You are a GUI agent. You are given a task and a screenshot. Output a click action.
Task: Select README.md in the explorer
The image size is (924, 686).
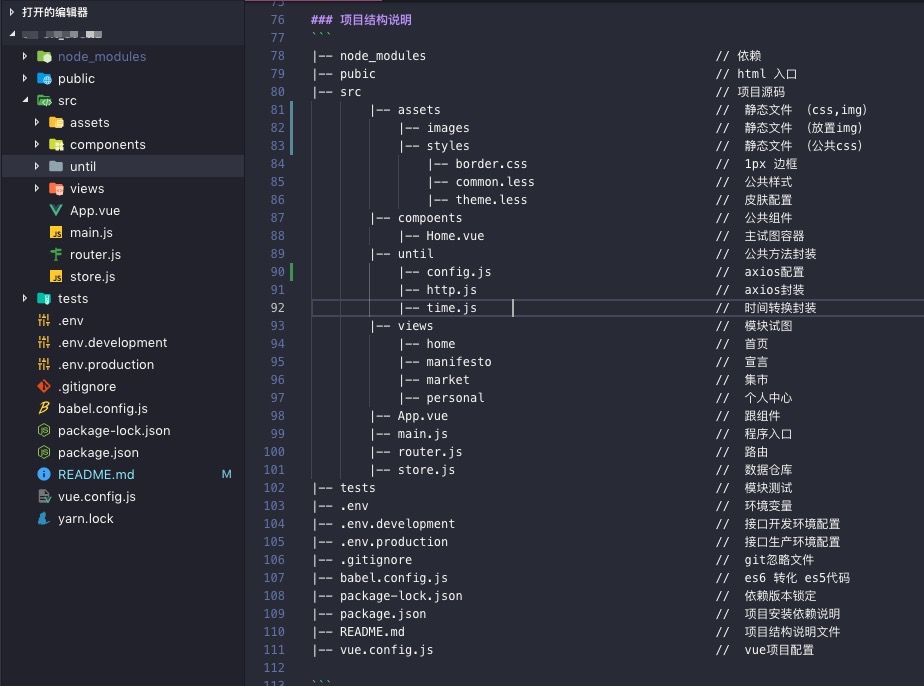point(96,474)
